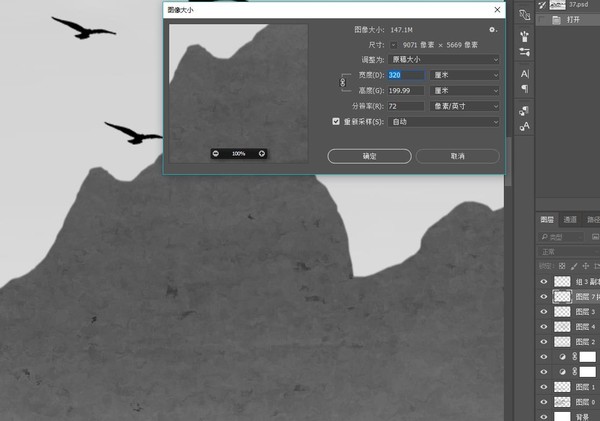Image resolution: width=600 pixels, height=421 pixels.
Task: Zoom in the dialog preview with plus icon
Action: tap(262, 153)
